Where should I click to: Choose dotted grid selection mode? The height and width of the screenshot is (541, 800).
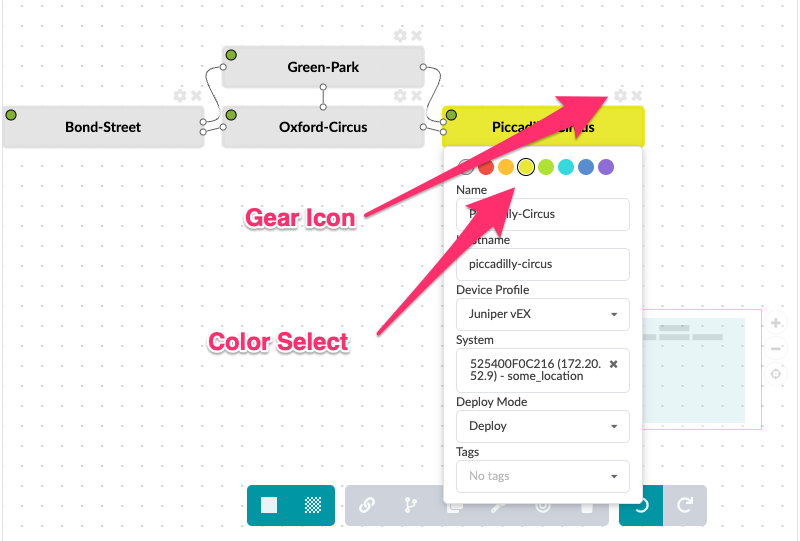(313, 505)
